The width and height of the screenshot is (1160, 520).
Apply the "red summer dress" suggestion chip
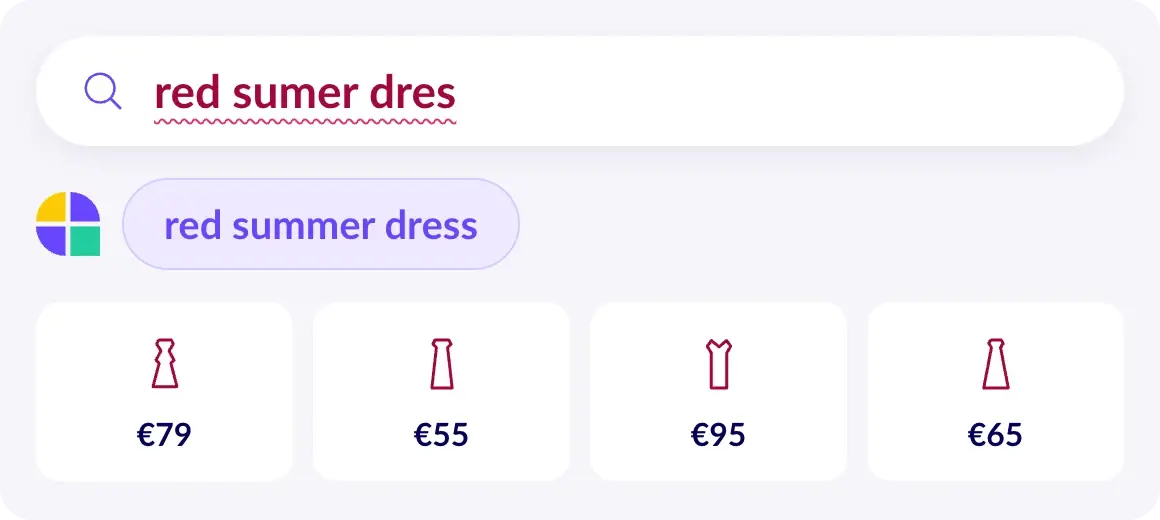(x=321, y=224)
